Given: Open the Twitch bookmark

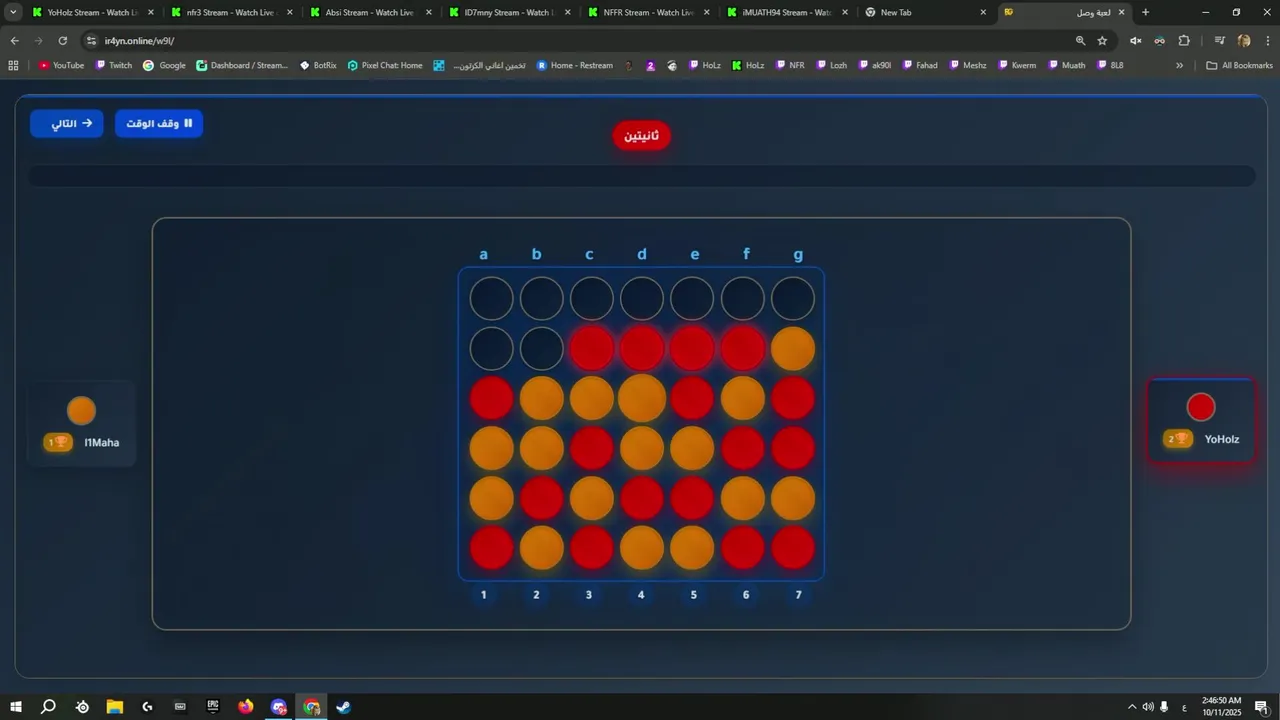Looking at the screenshot, I should [113, 65].
